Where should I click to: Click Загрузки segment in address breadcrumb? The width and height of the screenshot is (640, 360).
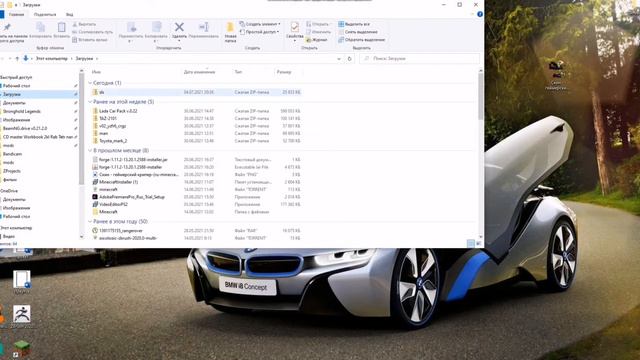[x=84, y=59]
